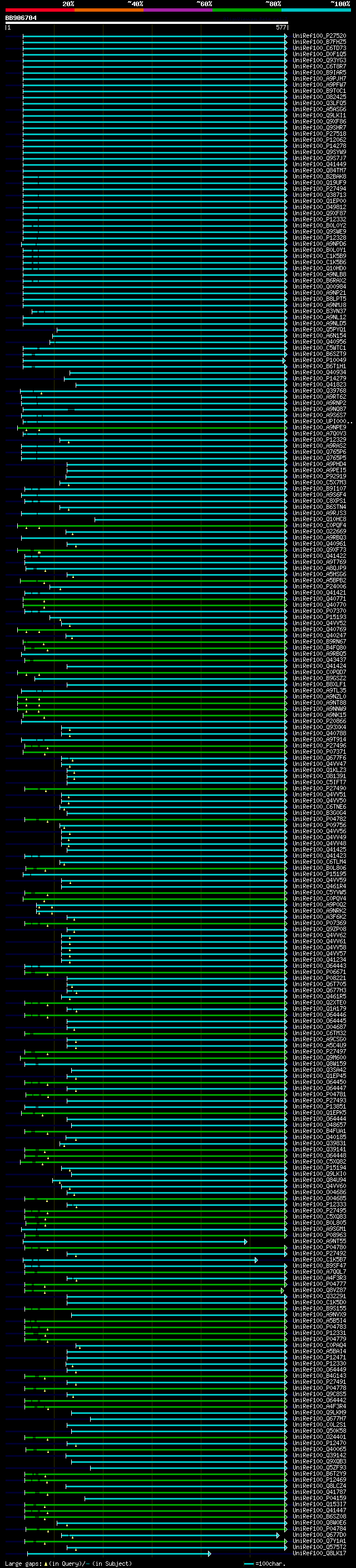The image size is (356, 1568).
Task: Open the UniRef100_UPI000.. truncated hit label
Action: click(323, 421)
